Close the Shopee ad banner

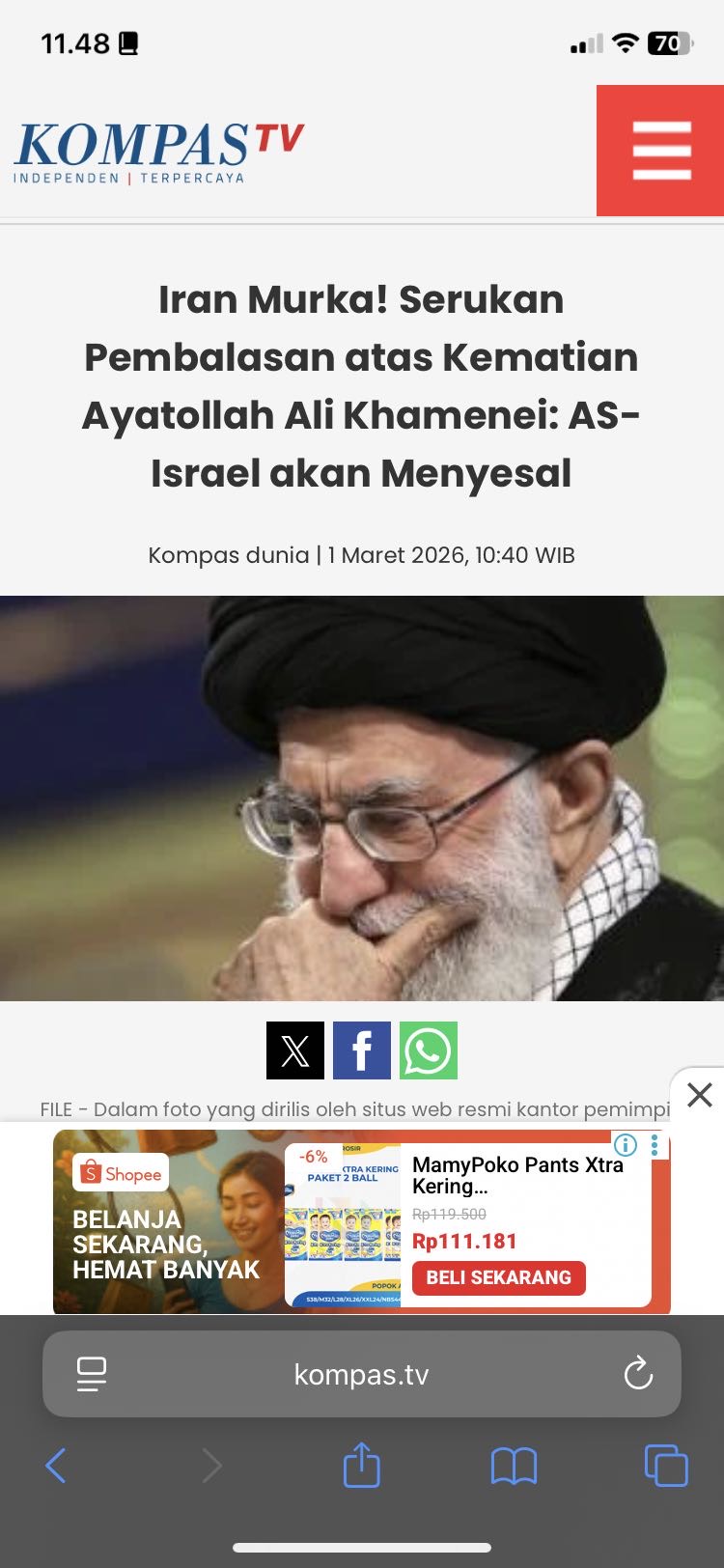click(699, 1095)
